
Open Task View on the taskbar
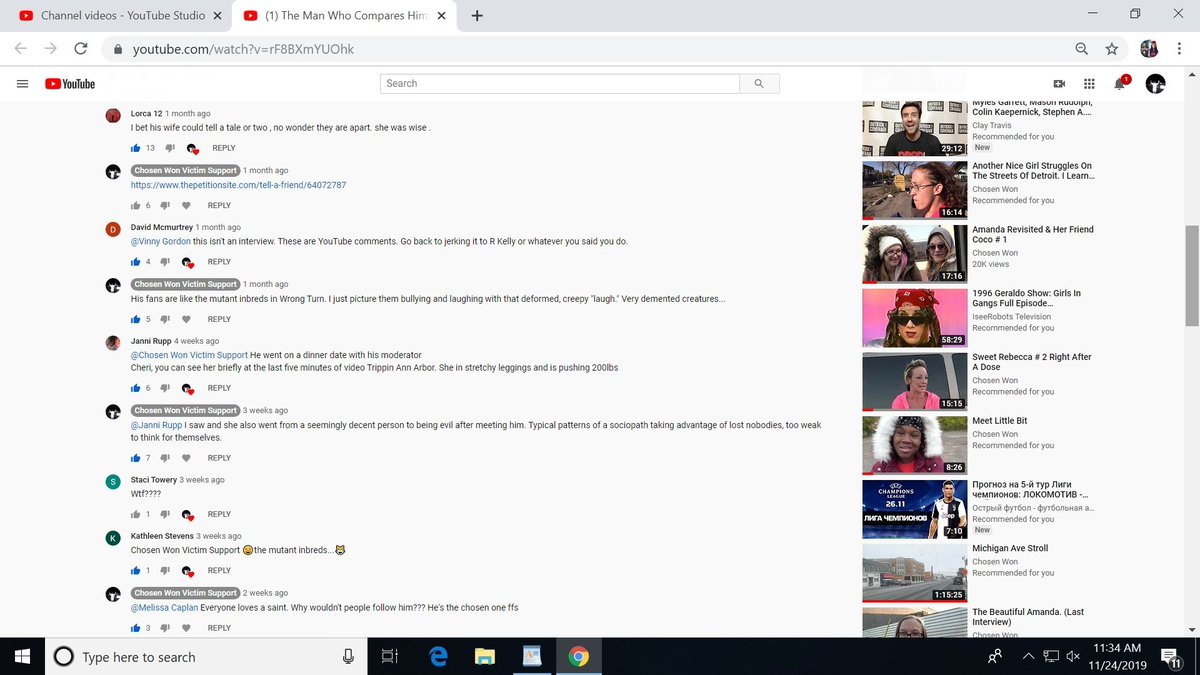point(389,656)
